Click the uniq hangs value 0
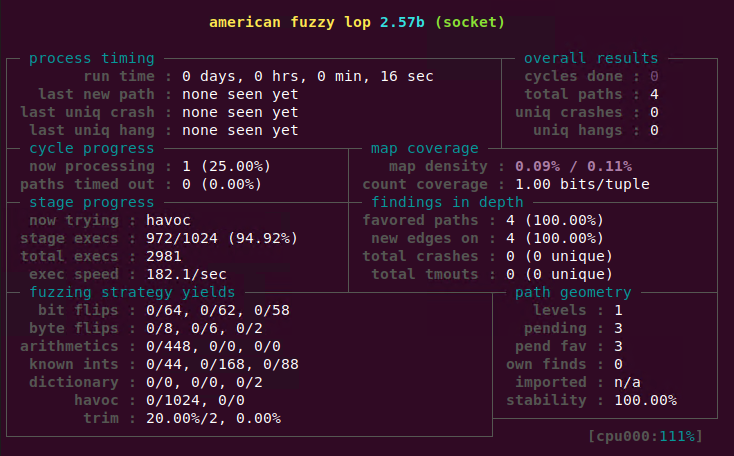Image resolution: width=734 pixels, height=456 pixels. 654,131
